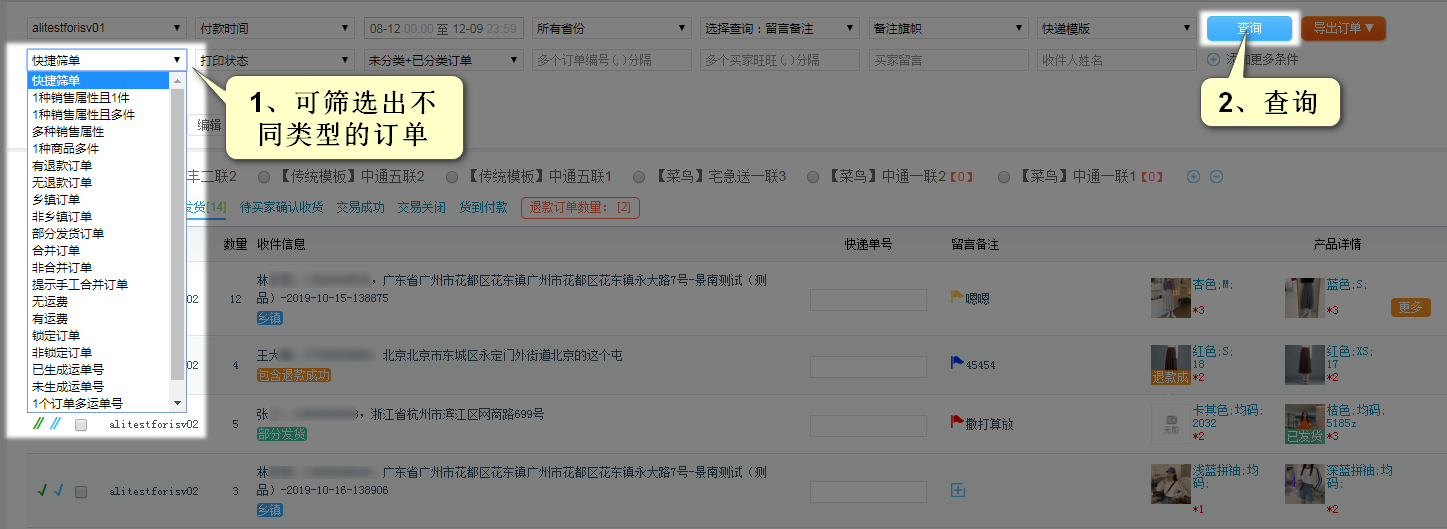Choose 有退款订单 in the filter list
The image size is (1447, 529).
pos(99,165)
